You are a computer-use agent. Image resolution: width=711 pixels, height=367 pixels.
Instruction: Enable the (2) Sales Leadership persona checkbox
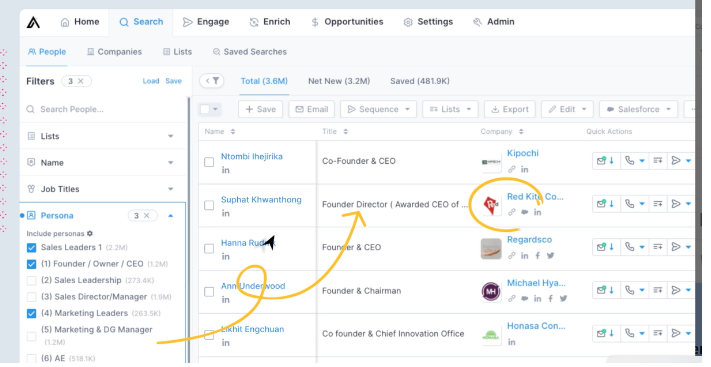(x=31, y=281)
